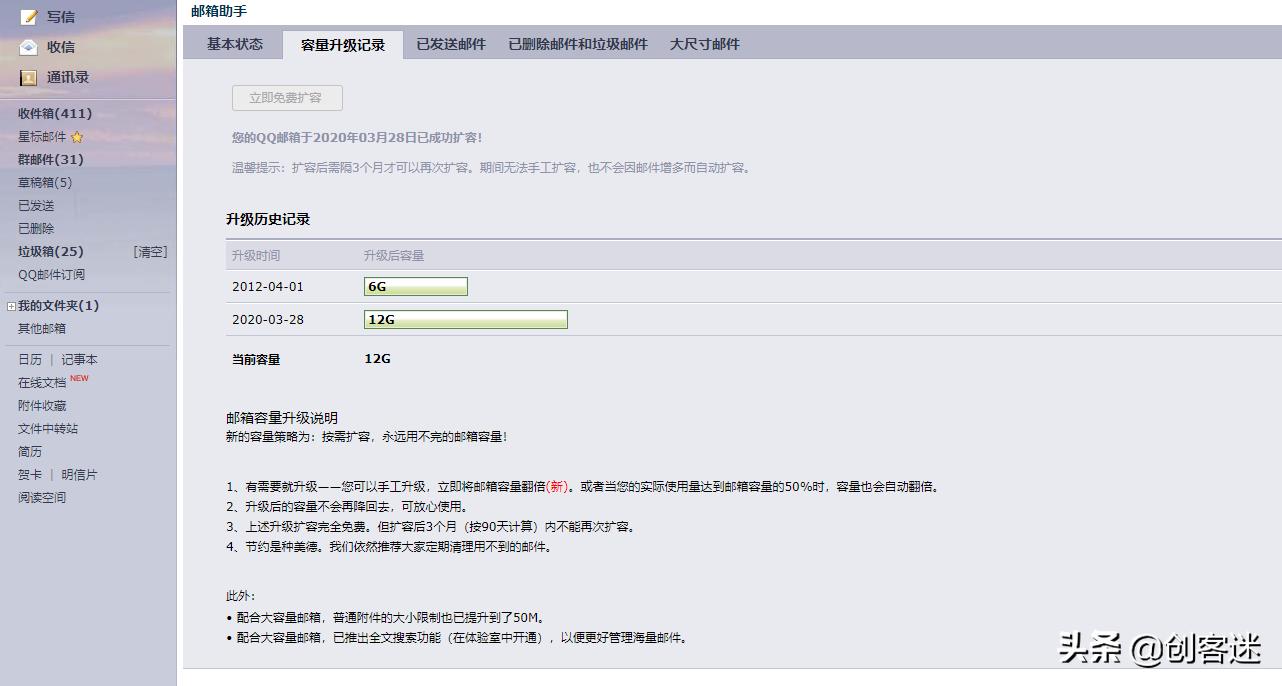Expand the 我的文件夹 folder tree
The image size is (1282, 686).
(11, 305)
